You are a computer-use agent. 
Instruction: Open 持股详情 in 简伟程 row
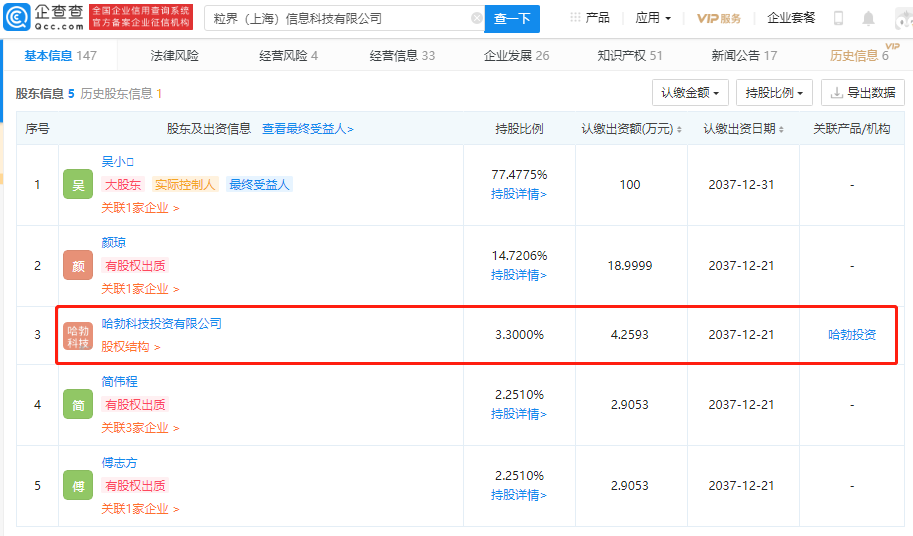point(519,414)
